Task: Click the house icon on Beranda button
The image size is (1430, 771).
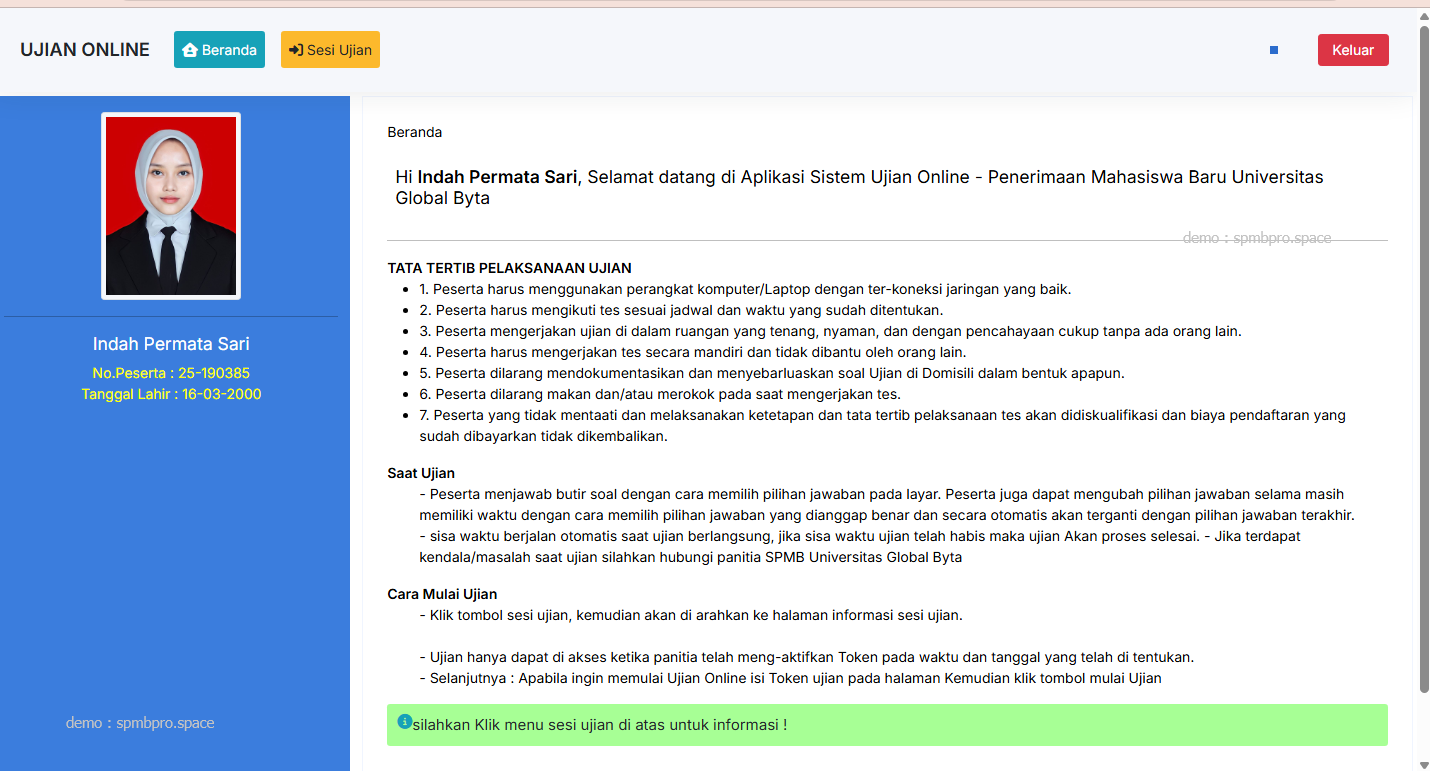Action: [190, 50]
